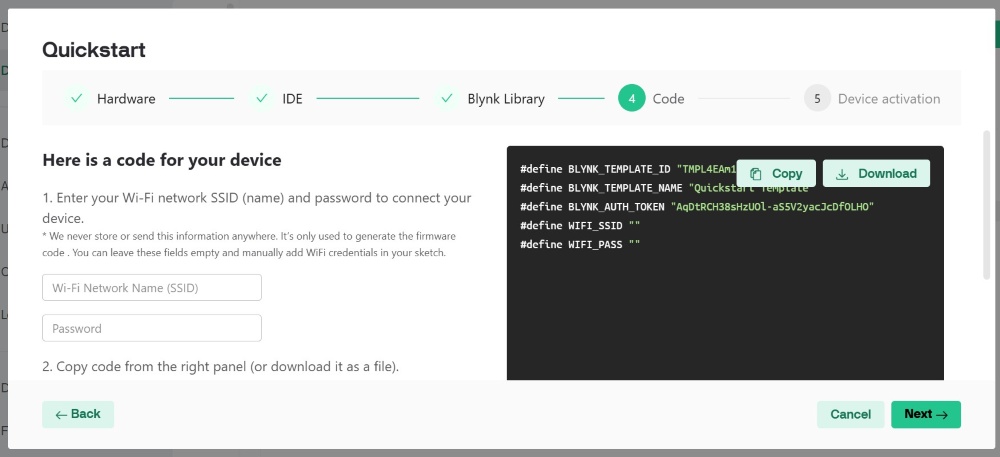Click the BLYNK_TEMPLATE_NAME code line

point(664,188)
